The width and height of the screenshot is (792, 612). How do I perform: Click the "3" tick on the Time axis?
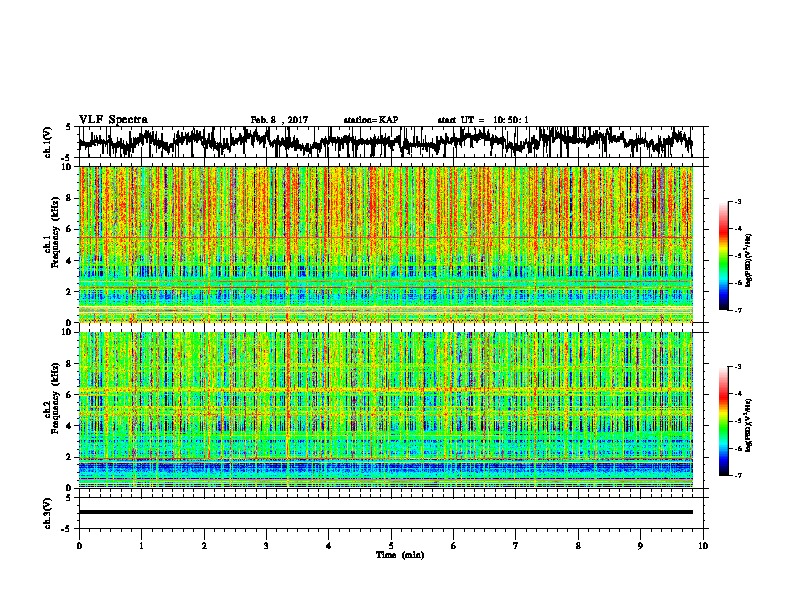pyautogui.click(x=266, y=546)
